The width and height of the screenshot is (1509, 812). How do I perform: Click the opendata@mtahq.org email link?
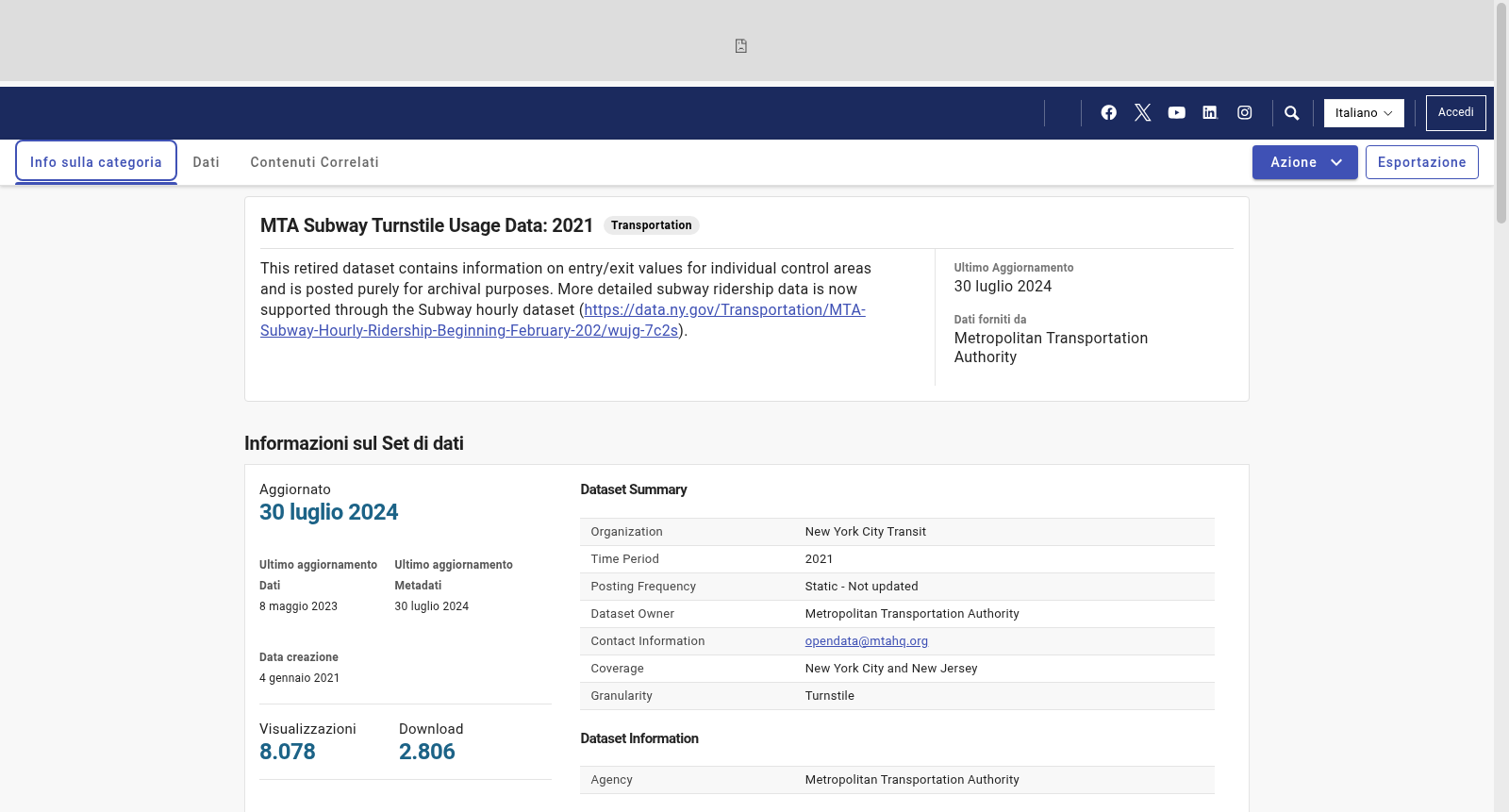(x=867, y=641)
